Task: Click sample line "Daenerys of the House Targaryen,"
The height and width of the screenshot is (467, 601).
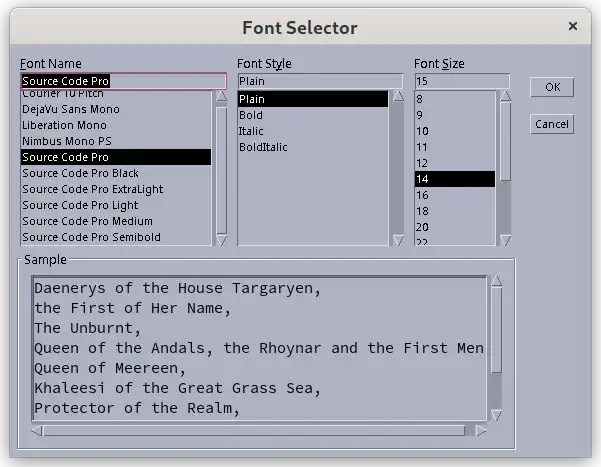Action: coord(177,289)
